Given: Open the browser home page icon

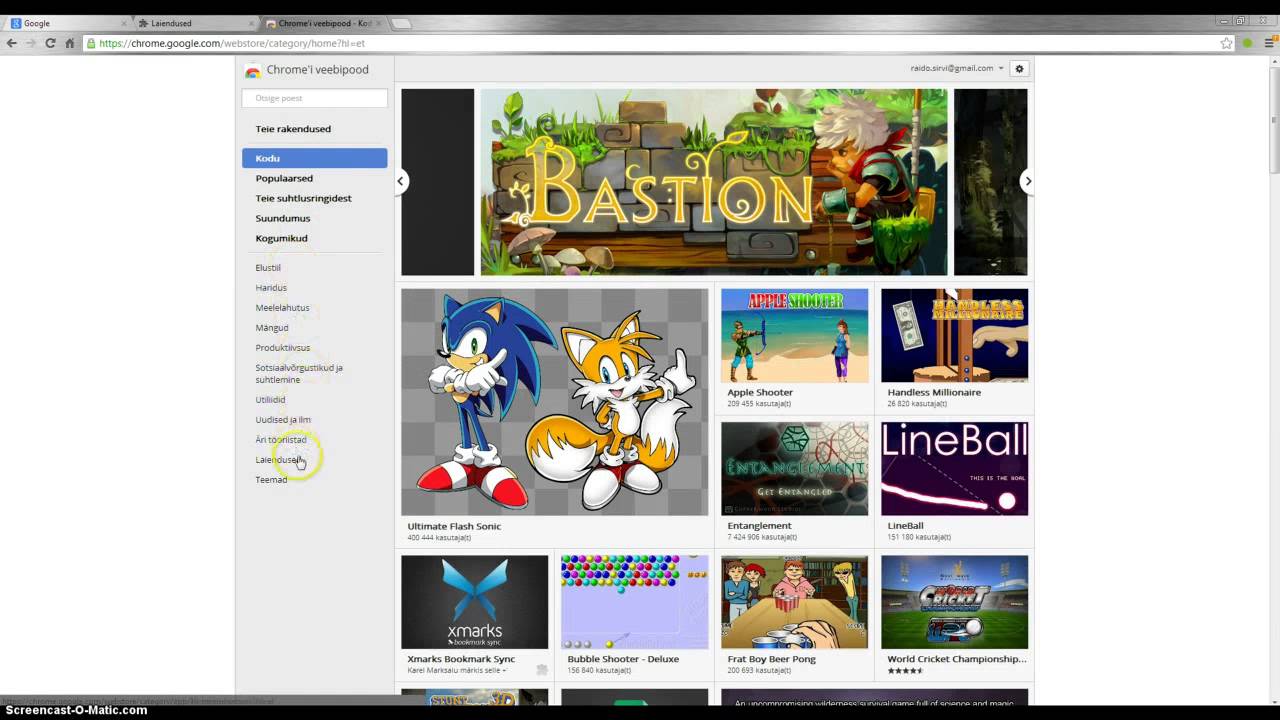Looking at the screenshot, I should tap(69, 43).
